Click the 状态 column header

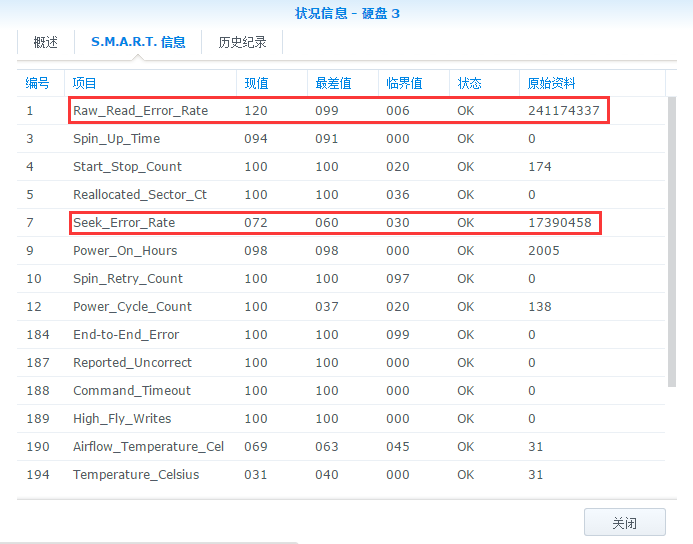tap(484, 83)
